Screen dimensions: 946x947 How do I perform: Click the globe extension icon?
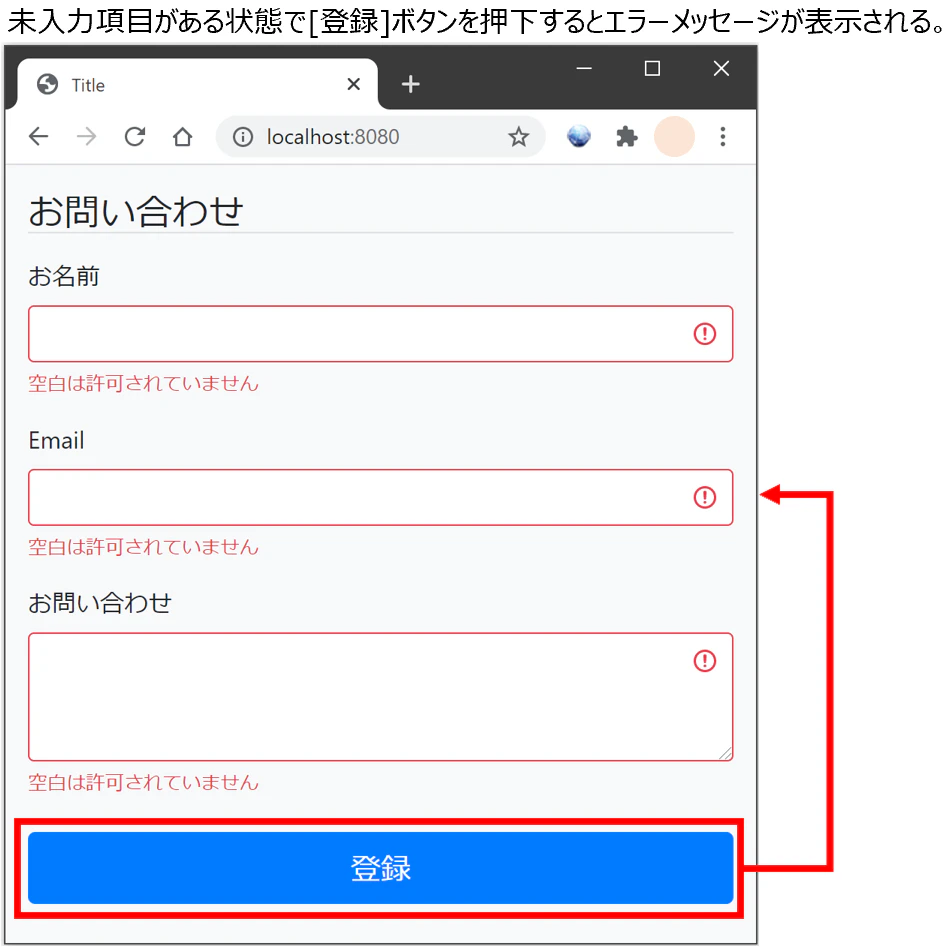click(x=578, y=137)
